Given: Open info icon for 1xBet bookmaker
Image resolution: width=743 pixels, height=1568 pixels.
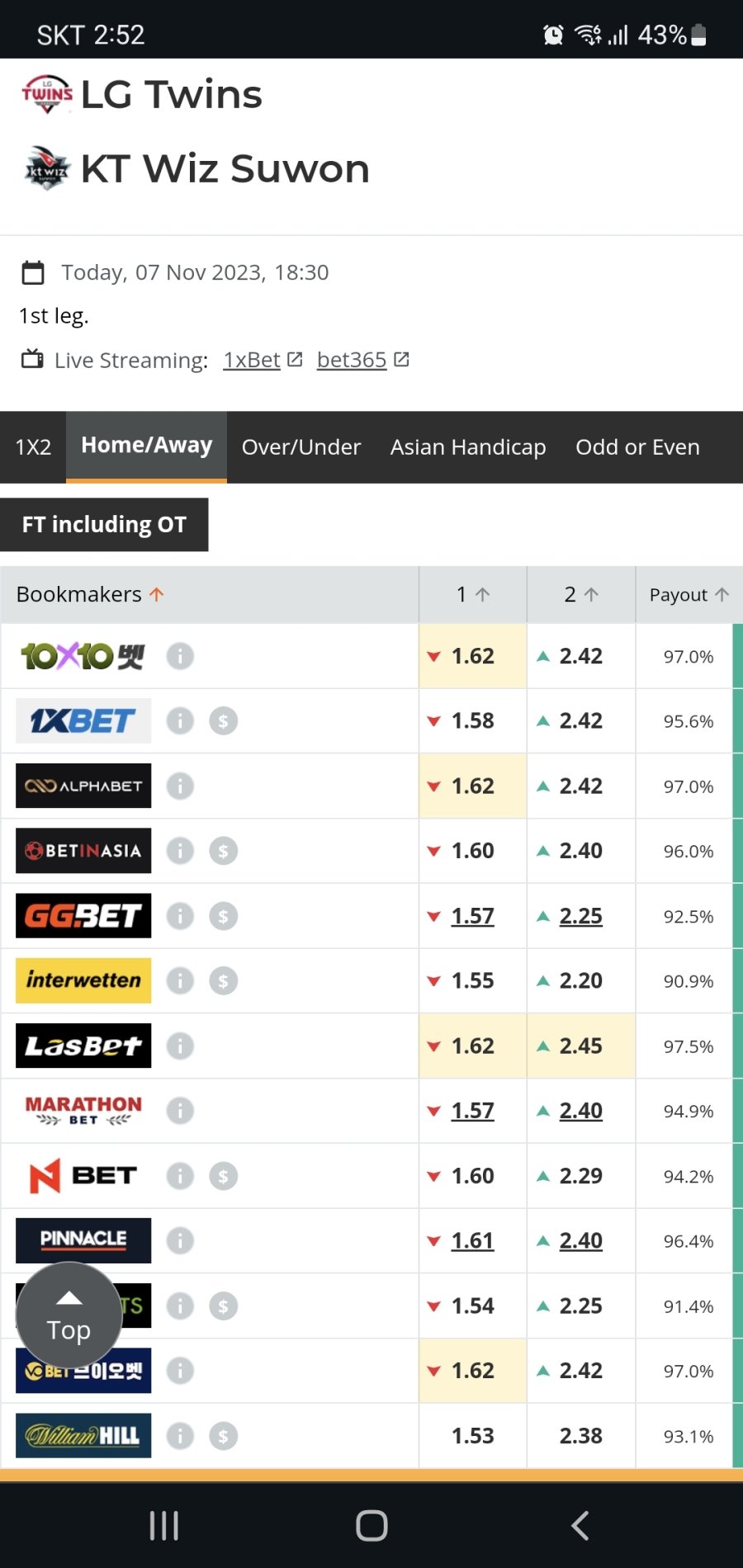Looking at the screenshot, I should [180, 720].
